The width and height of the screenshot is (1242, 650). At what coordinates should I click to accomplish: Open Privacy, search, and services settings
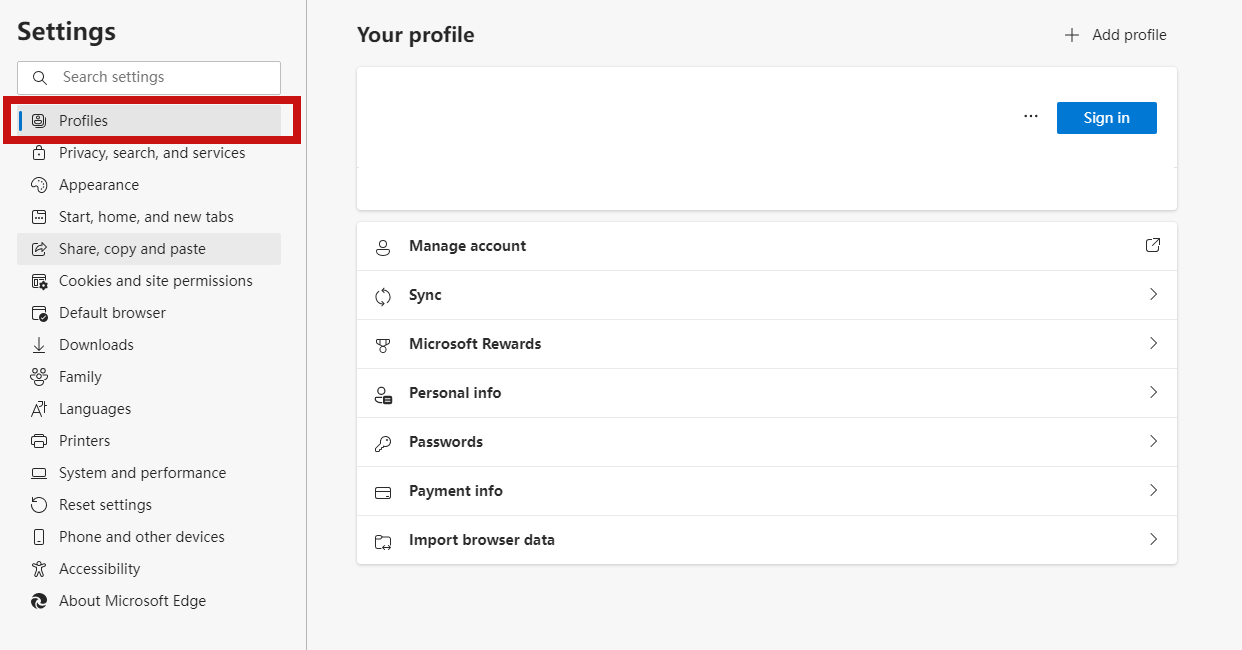tap(152, 153)
